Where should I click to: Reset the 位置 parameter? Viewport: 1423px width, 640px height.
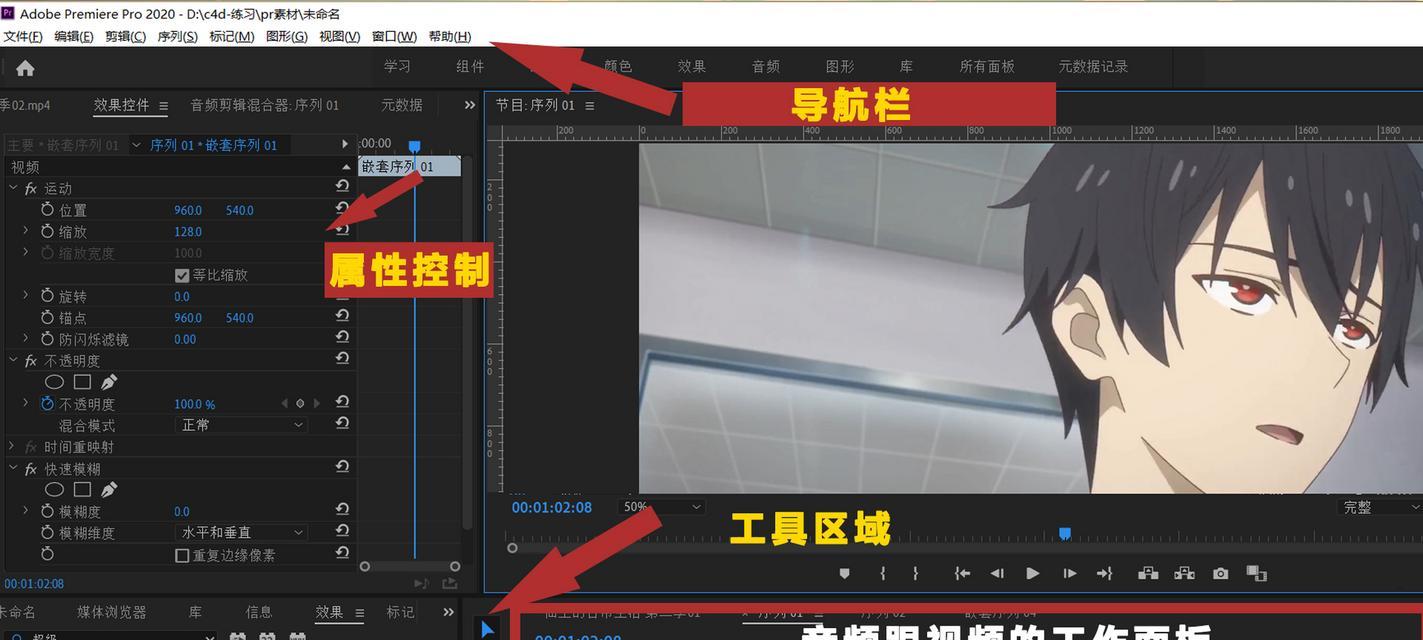click(342, 209)
